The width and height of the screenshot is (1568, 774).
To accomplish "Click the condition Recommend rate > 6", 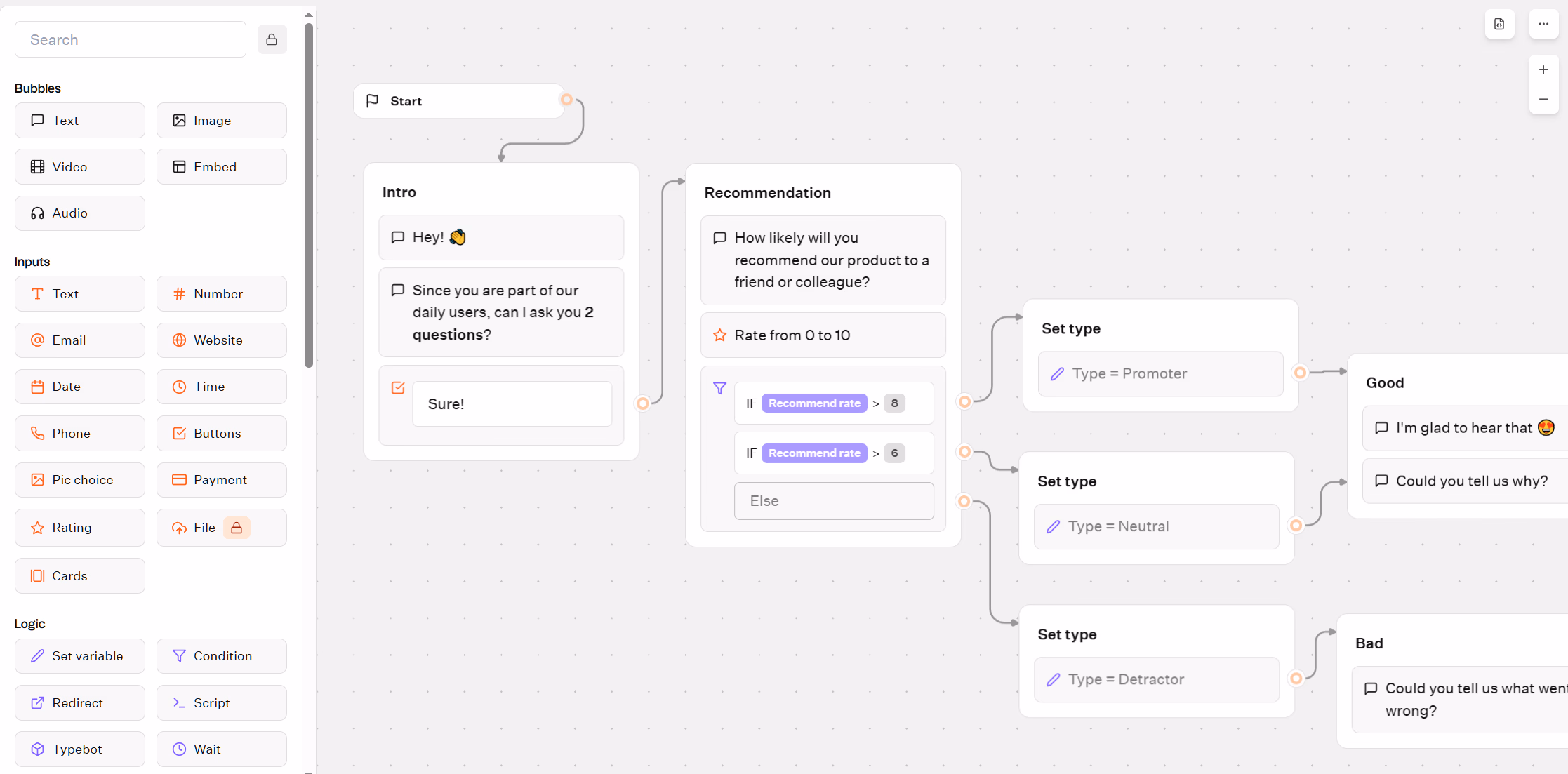I will pyautogui.click(x=834, y=453).
